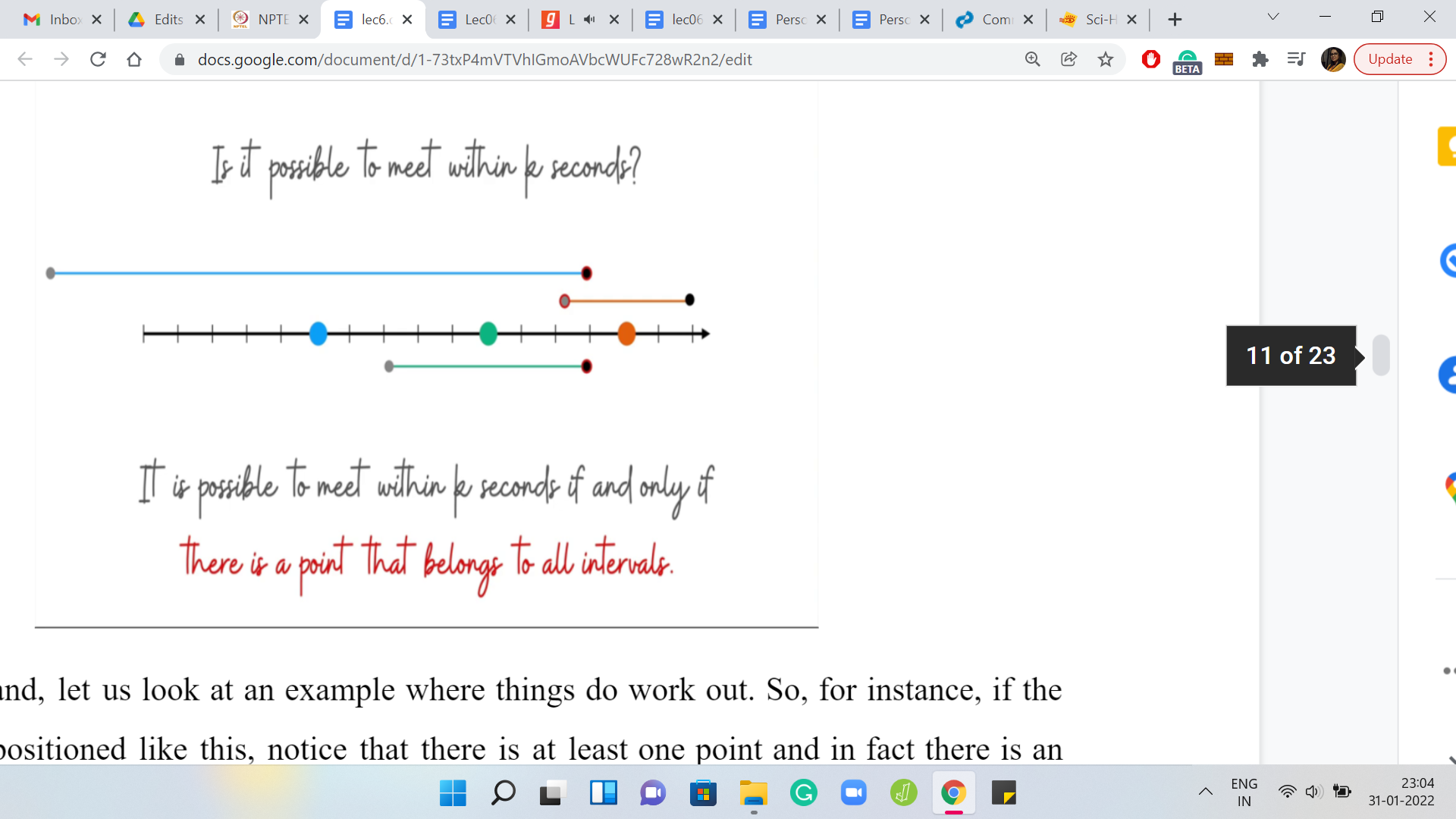The height and width of the screenshot is (819, 1456).
Task: Open the Extensions puzzle icon
Action: pos(1260,59)
